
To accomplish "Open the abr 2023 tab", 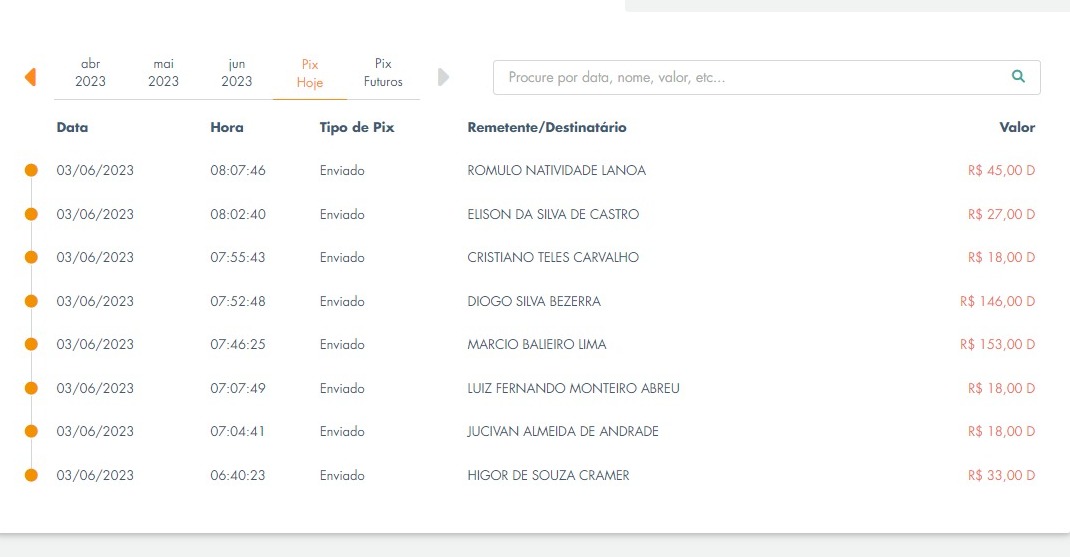I will [x=90, y=72].
